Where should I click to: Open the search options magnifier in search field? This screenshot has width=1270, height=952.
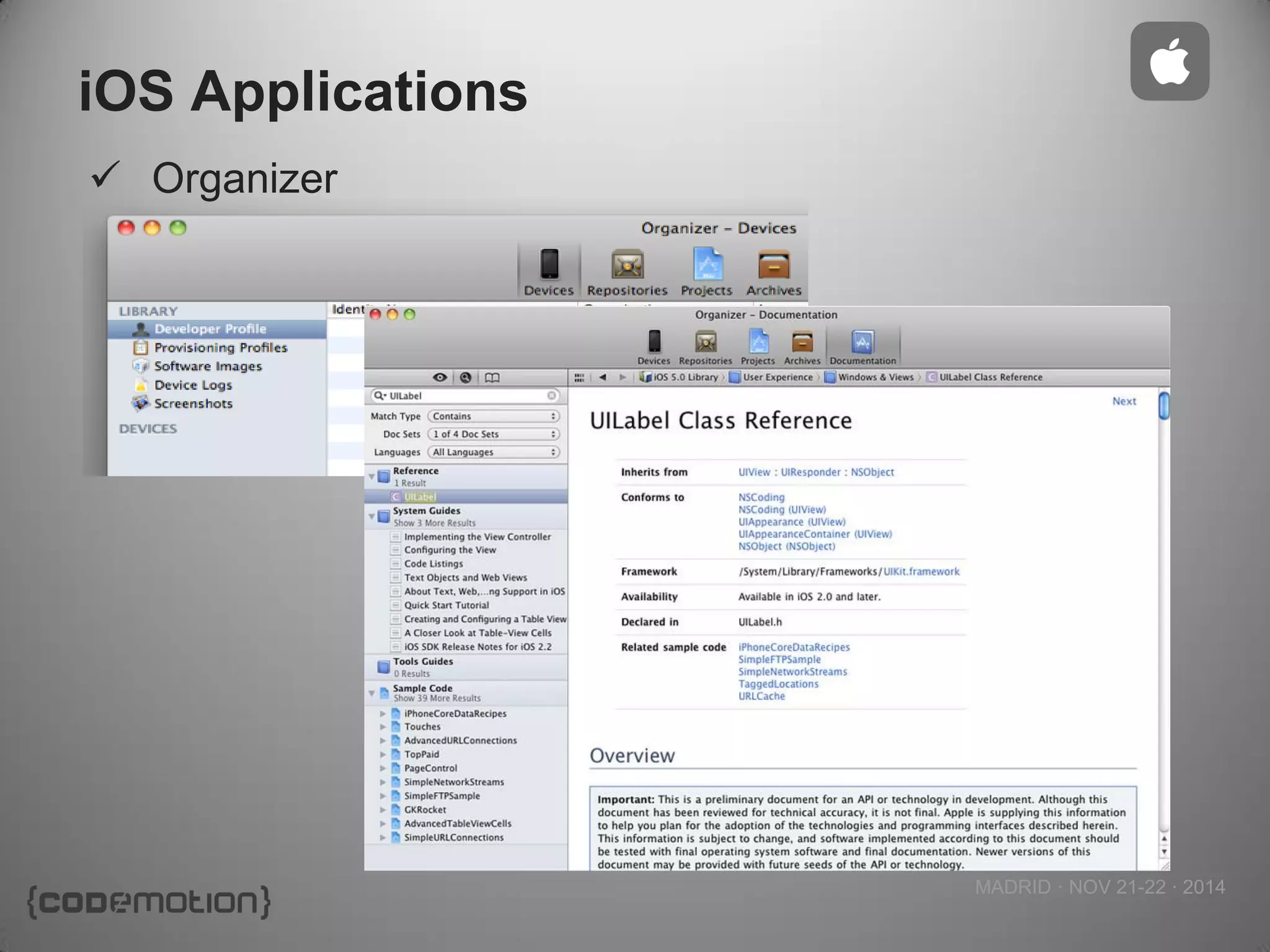click(379, 395)
